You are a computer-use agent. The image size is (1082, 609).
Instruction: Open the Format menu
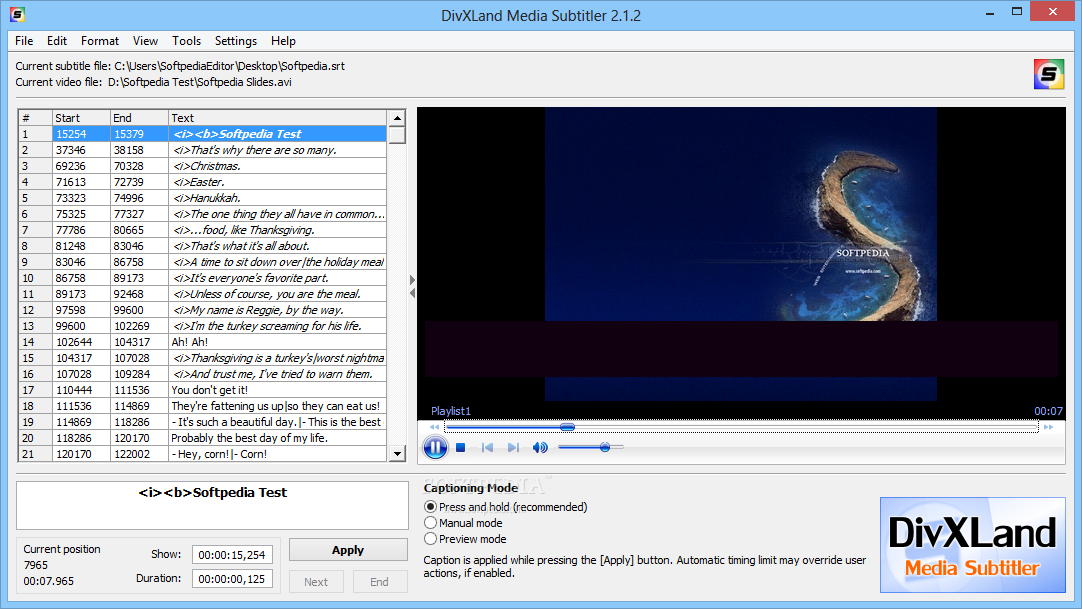[x=99, y=41]
